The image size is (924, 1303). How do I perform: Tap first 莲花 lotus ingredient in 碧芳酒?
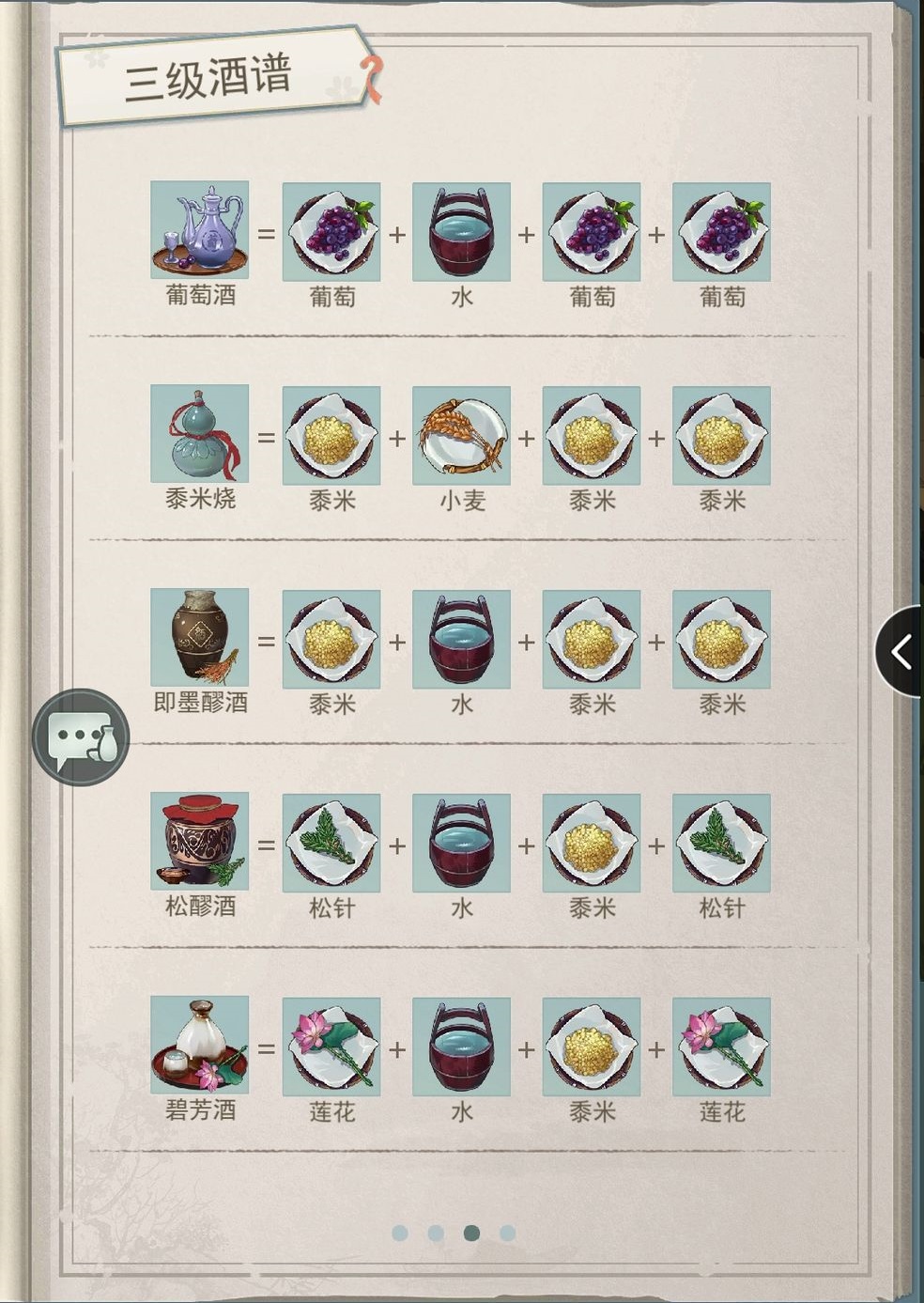pos(331,1047)
